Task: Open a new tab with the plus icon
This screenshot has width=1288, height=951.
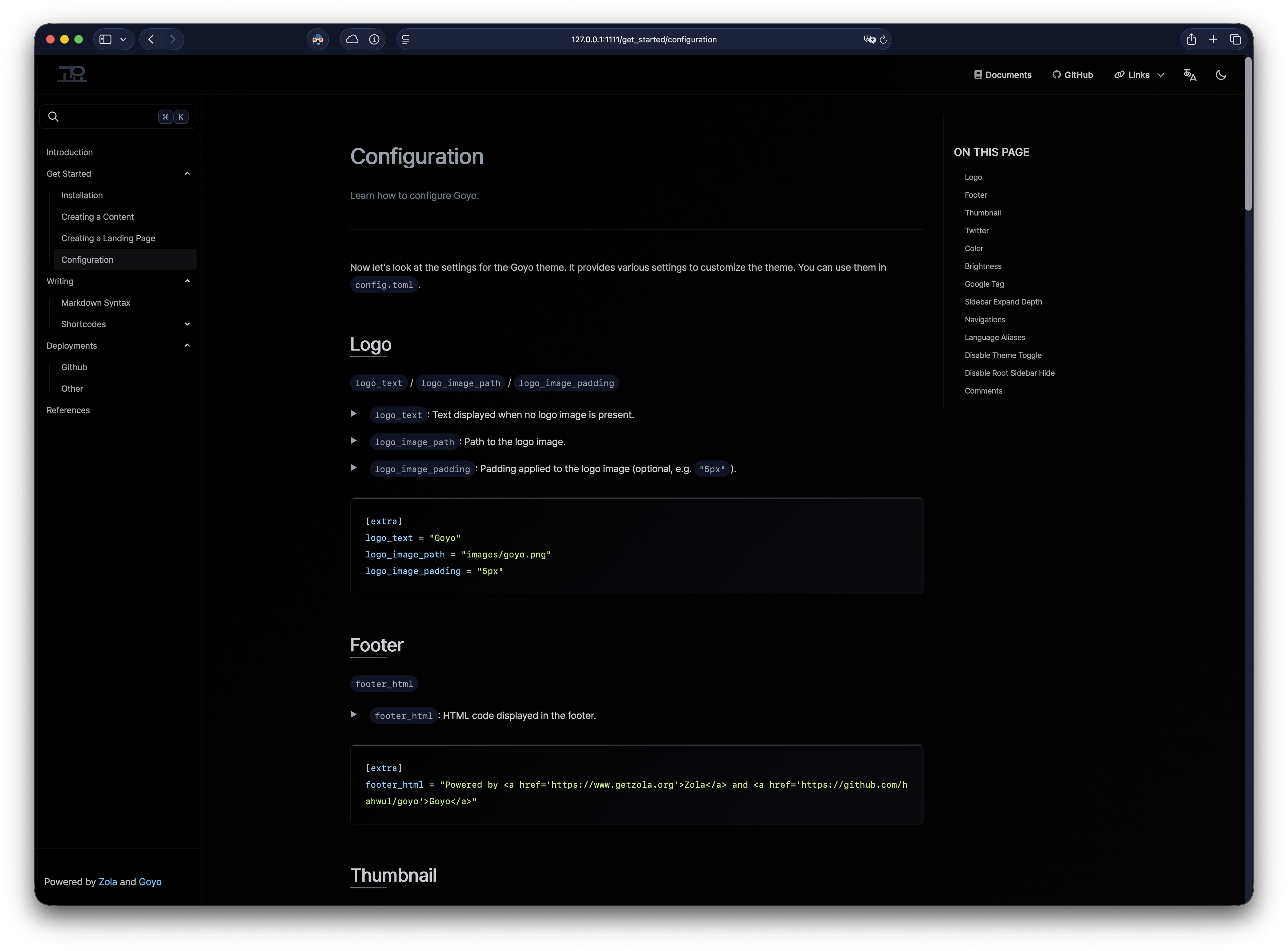Action: pyautogui.click(x=1213, y=39)
